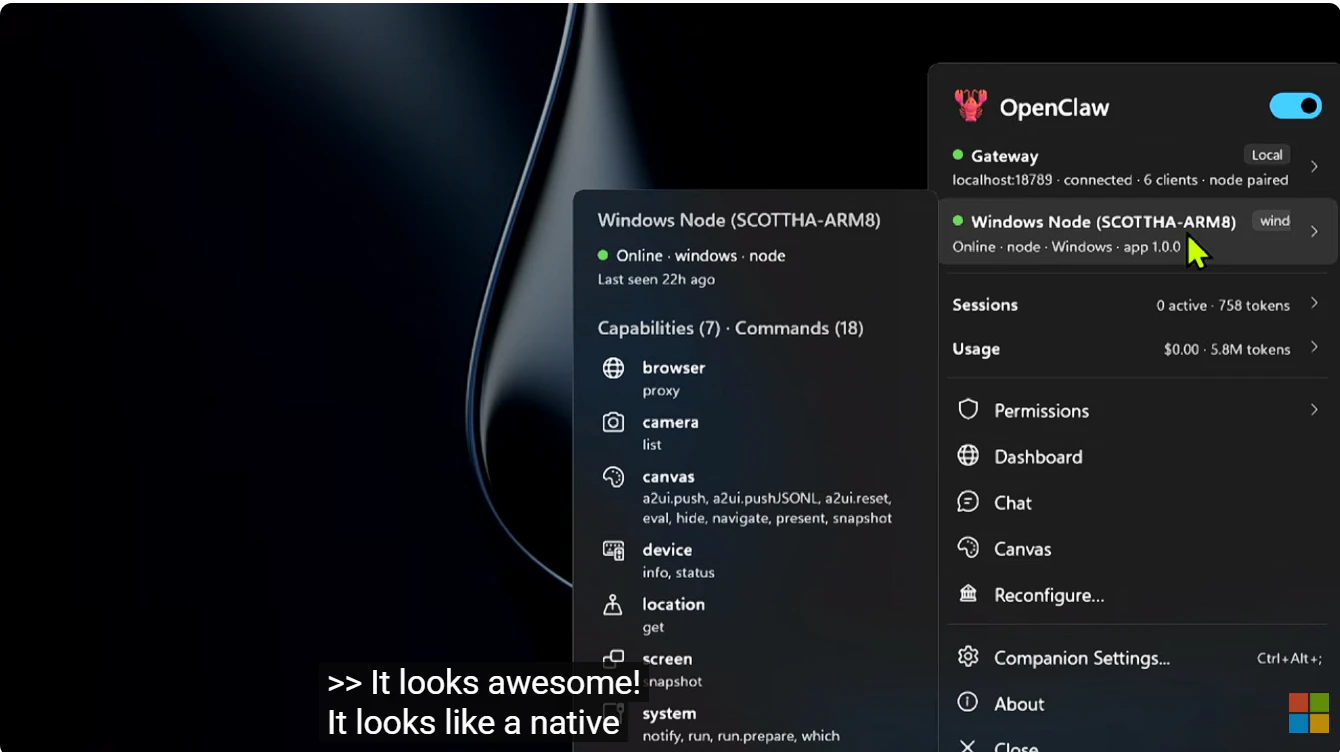Click the canvas capability name in flyout

click(x=668, y=477)
